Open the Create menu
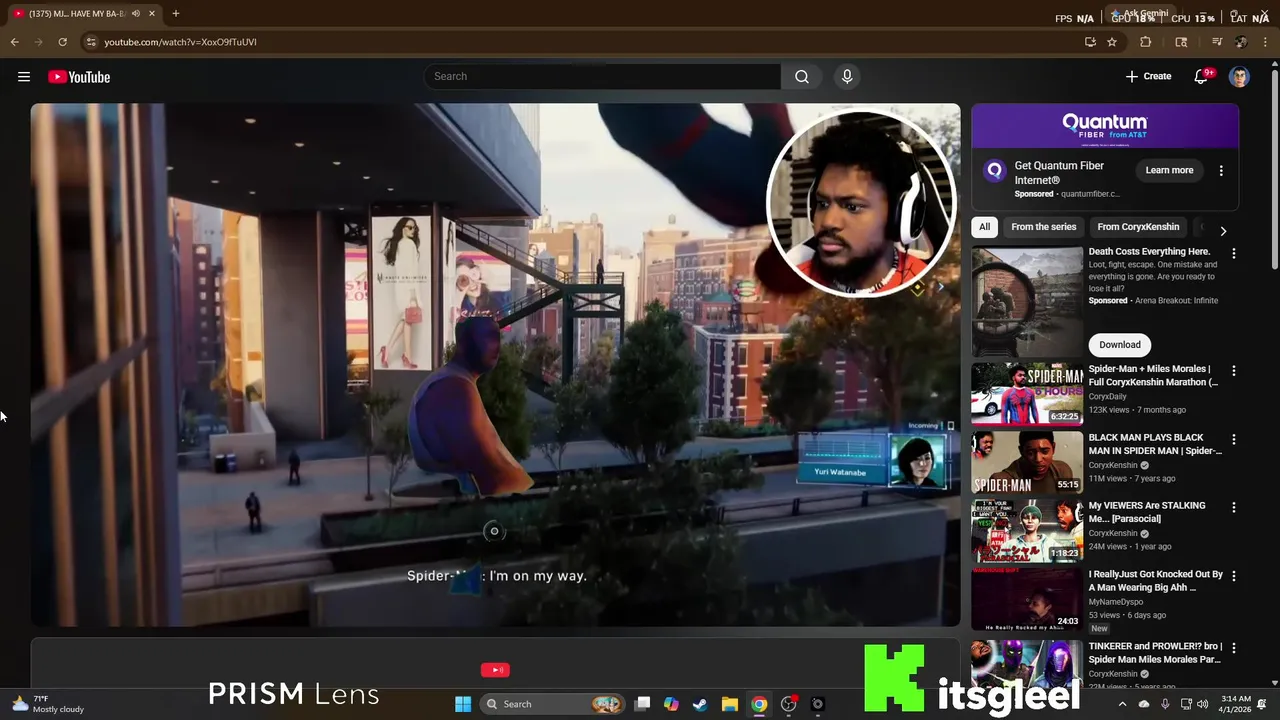This screenshot has height=720, width=1280. [x=1148, y=77]
